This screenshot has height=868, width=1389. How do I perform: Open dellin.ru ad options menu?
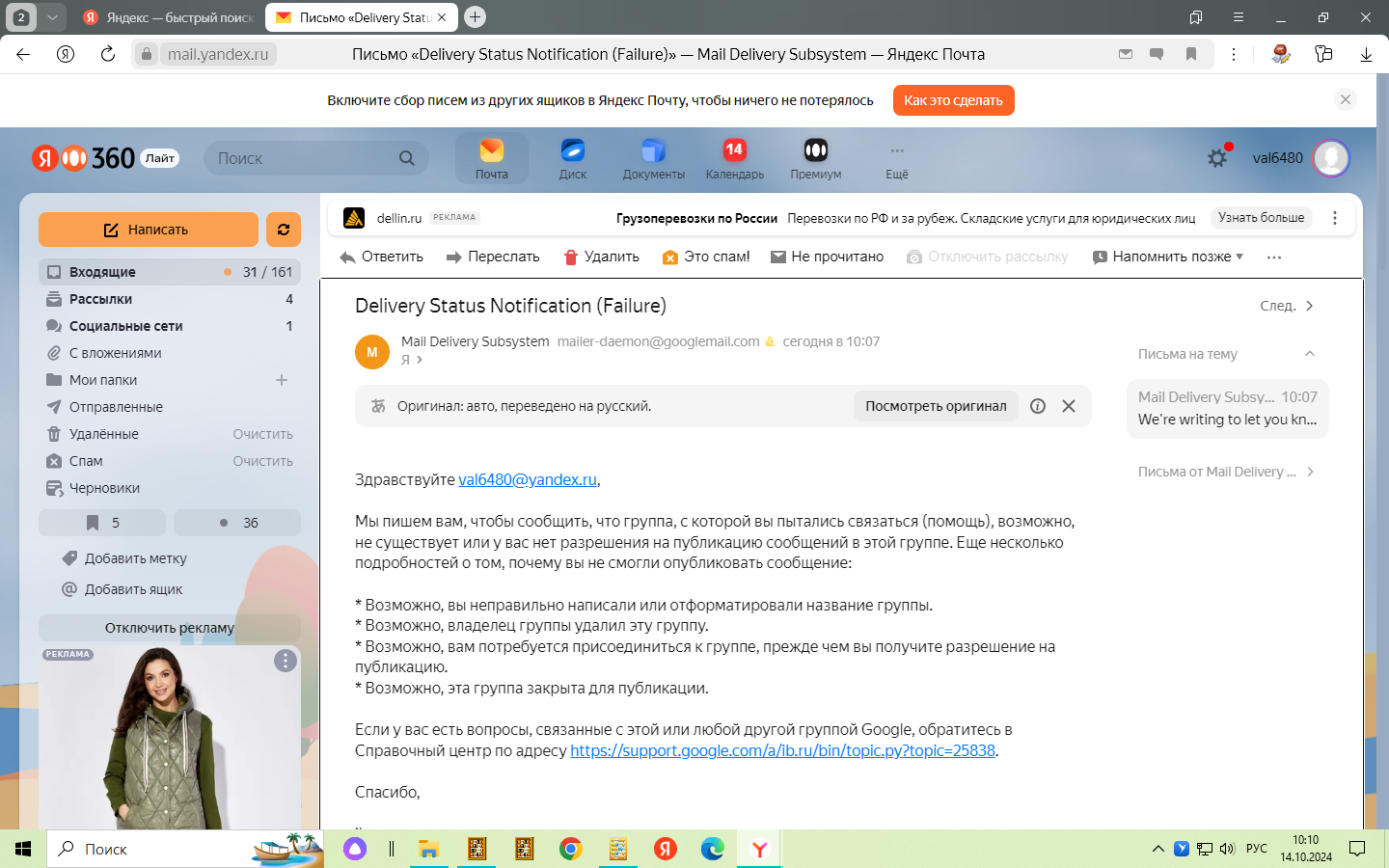[x=1335, y=218]
